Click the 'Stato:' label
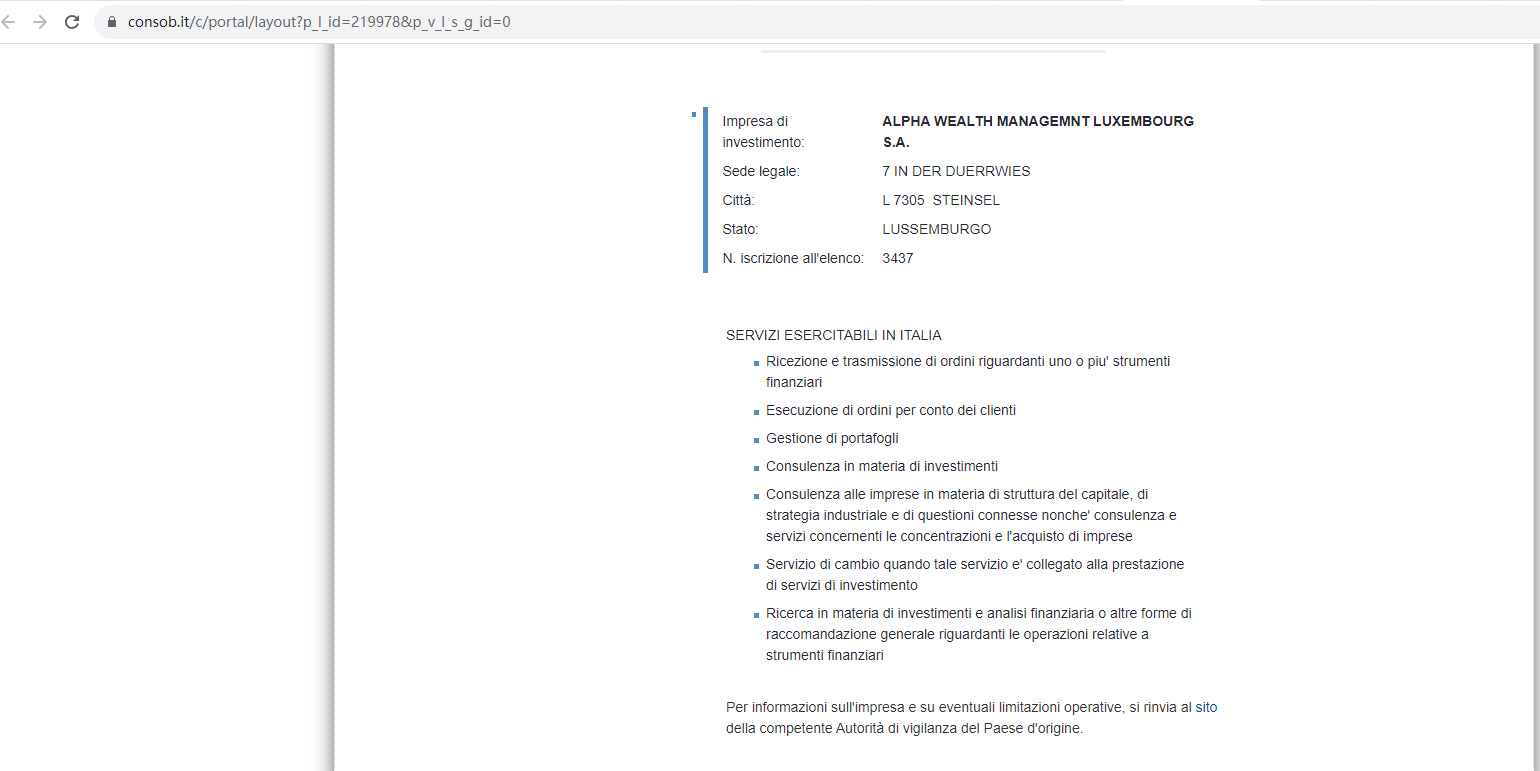 (740, 229)
